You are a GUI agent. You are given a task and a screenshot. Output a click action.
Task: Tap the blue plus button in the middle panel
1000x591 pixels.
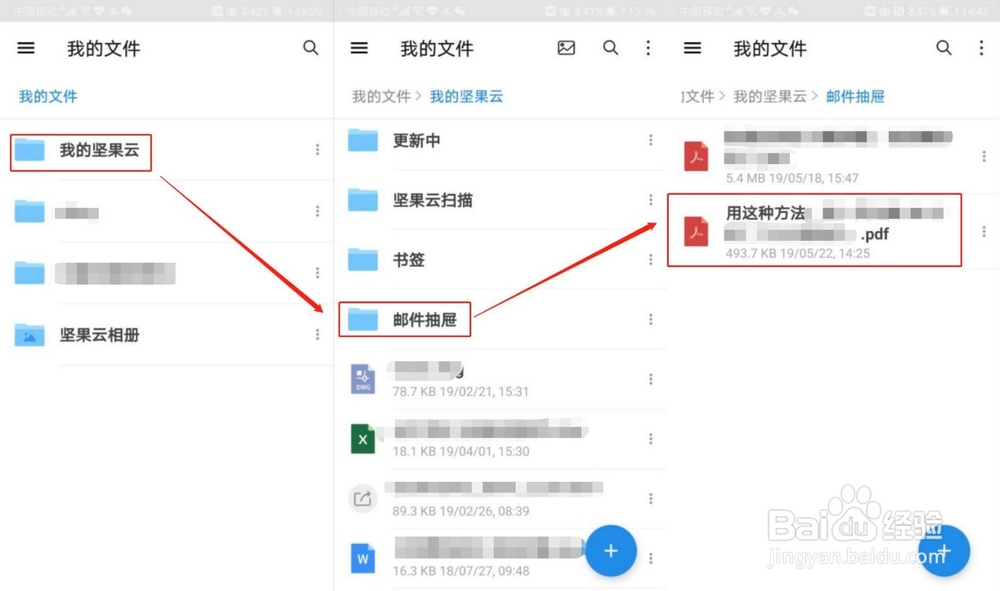tap(611, 551)
